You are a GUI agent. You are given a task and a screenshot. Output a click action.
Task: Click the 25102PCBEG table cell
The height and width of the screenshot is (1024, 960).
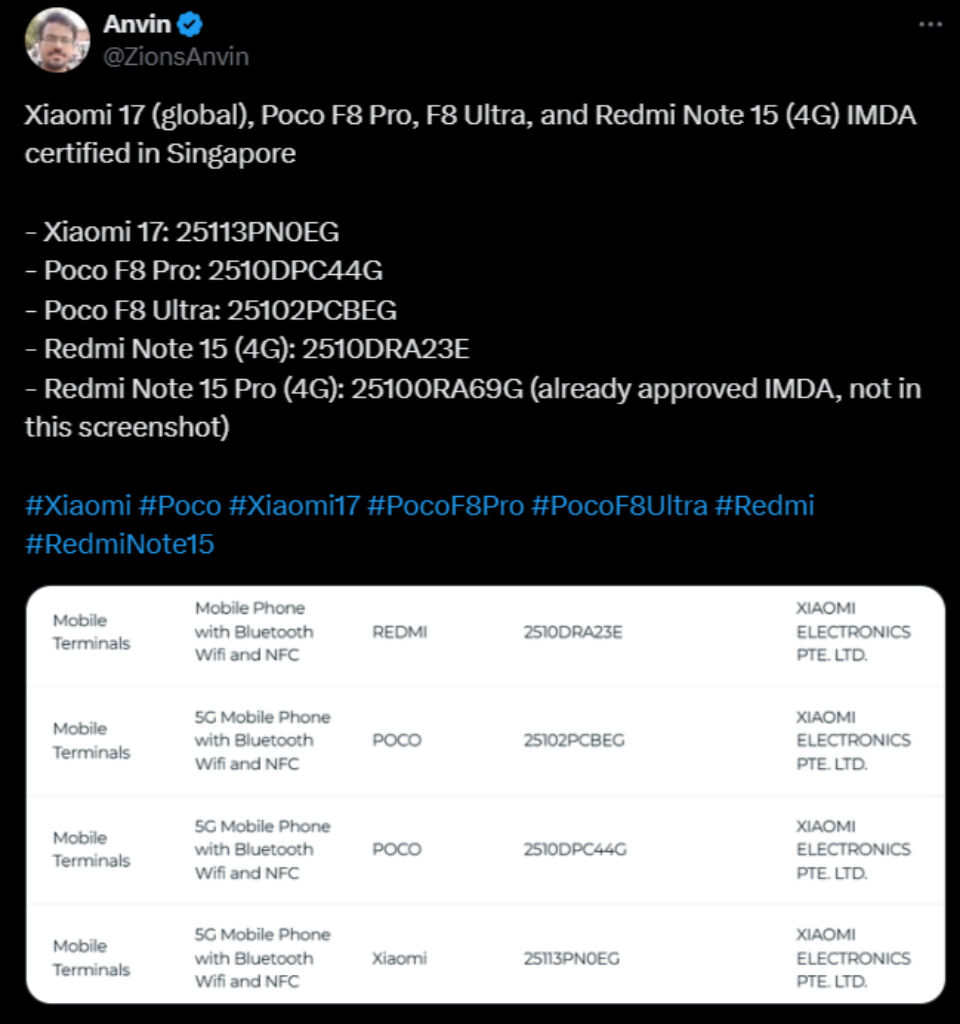(x=574, y=741)
